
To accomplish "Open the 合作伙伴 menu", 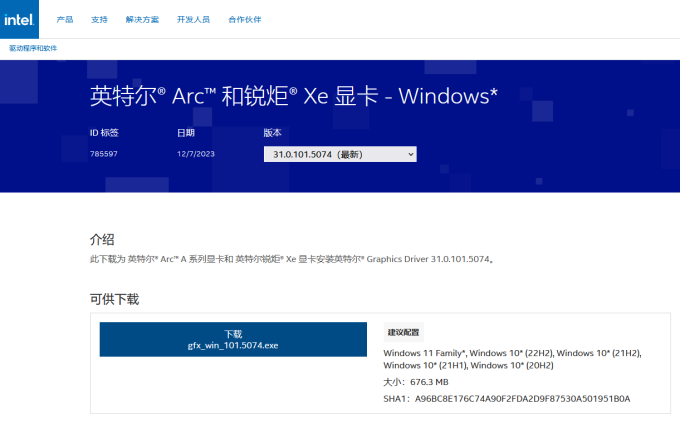I will coord(245,20).
